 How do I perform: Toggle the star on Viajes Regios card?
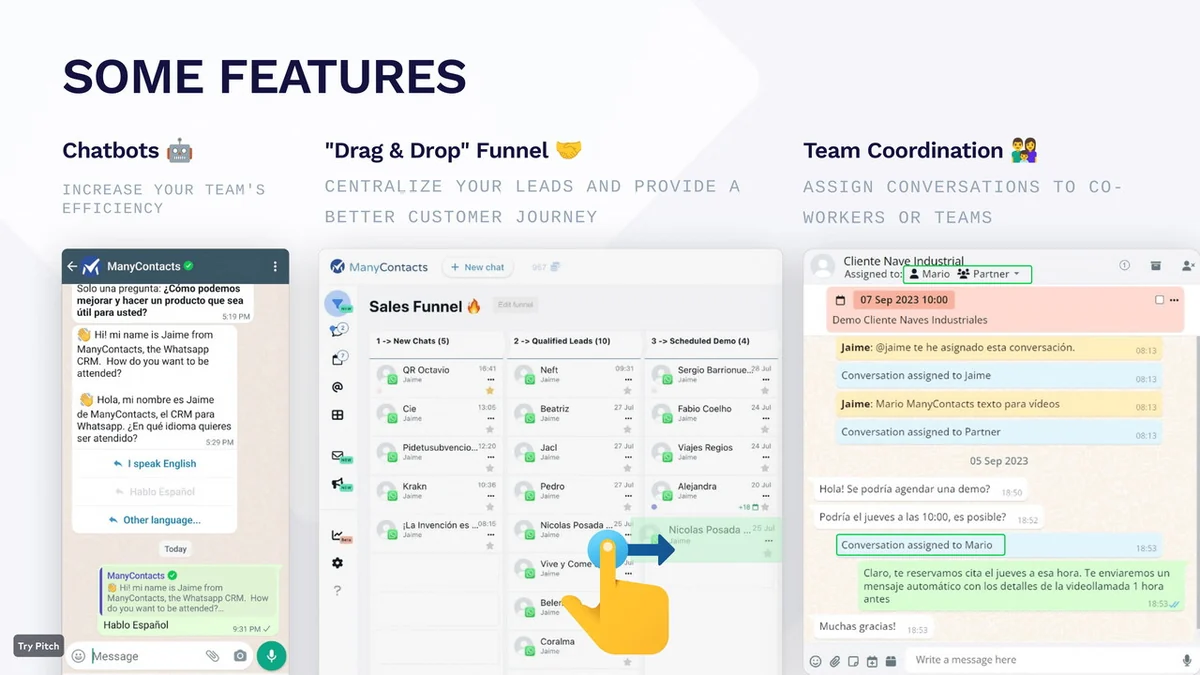(x=766, y=468)
